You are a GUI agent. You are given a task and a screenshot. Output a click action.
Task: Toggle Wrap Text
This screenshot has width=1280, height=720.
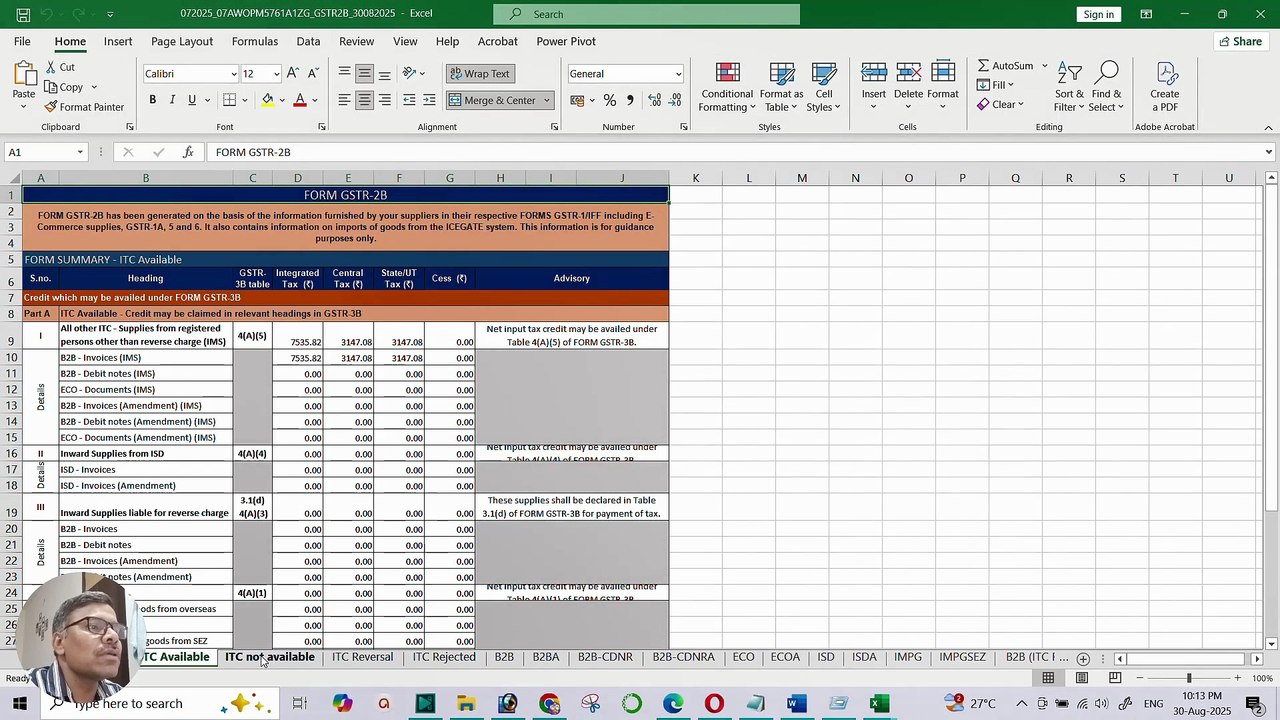tap(479, 74)
